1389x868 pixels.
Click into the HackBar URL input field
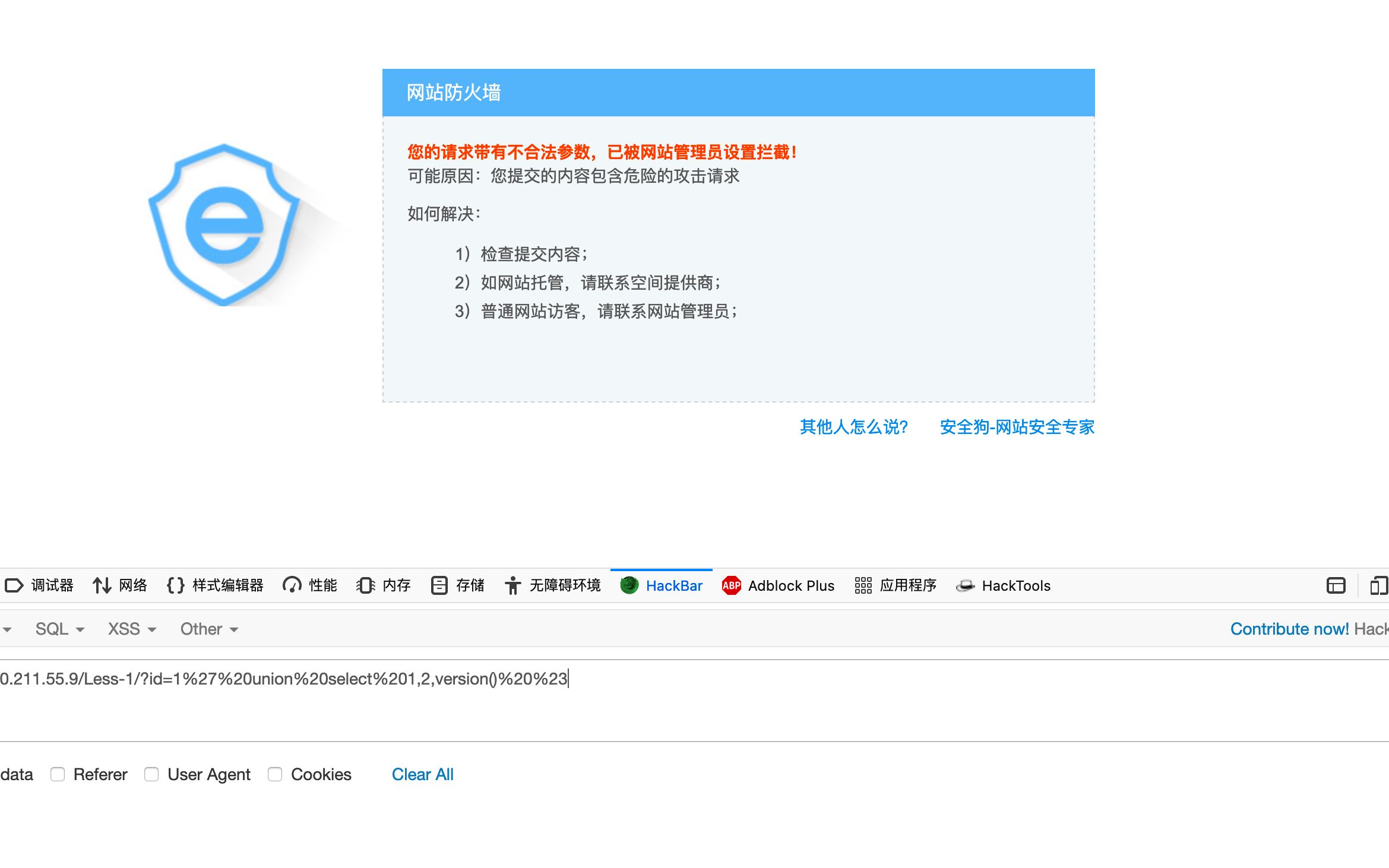click(694, 701)
